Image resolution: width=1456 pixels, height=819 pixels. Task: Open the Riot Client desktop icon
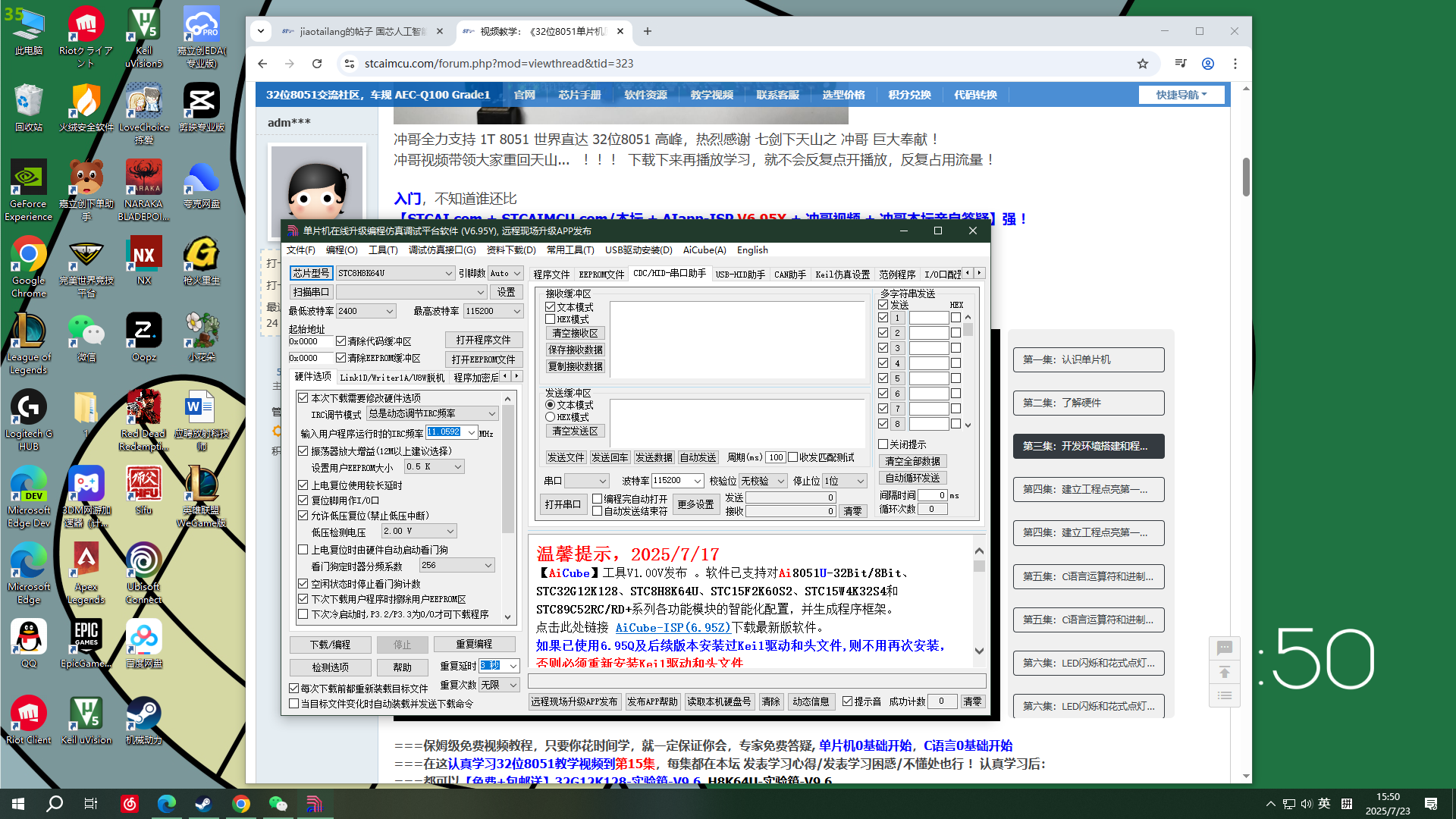point(29,720)
